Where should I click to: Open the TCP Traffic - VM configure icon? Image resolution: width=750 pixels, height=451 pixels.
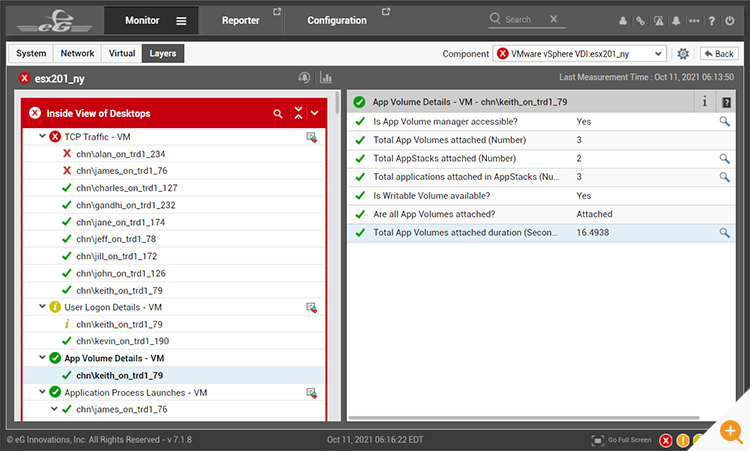click(x=311, y=137)
